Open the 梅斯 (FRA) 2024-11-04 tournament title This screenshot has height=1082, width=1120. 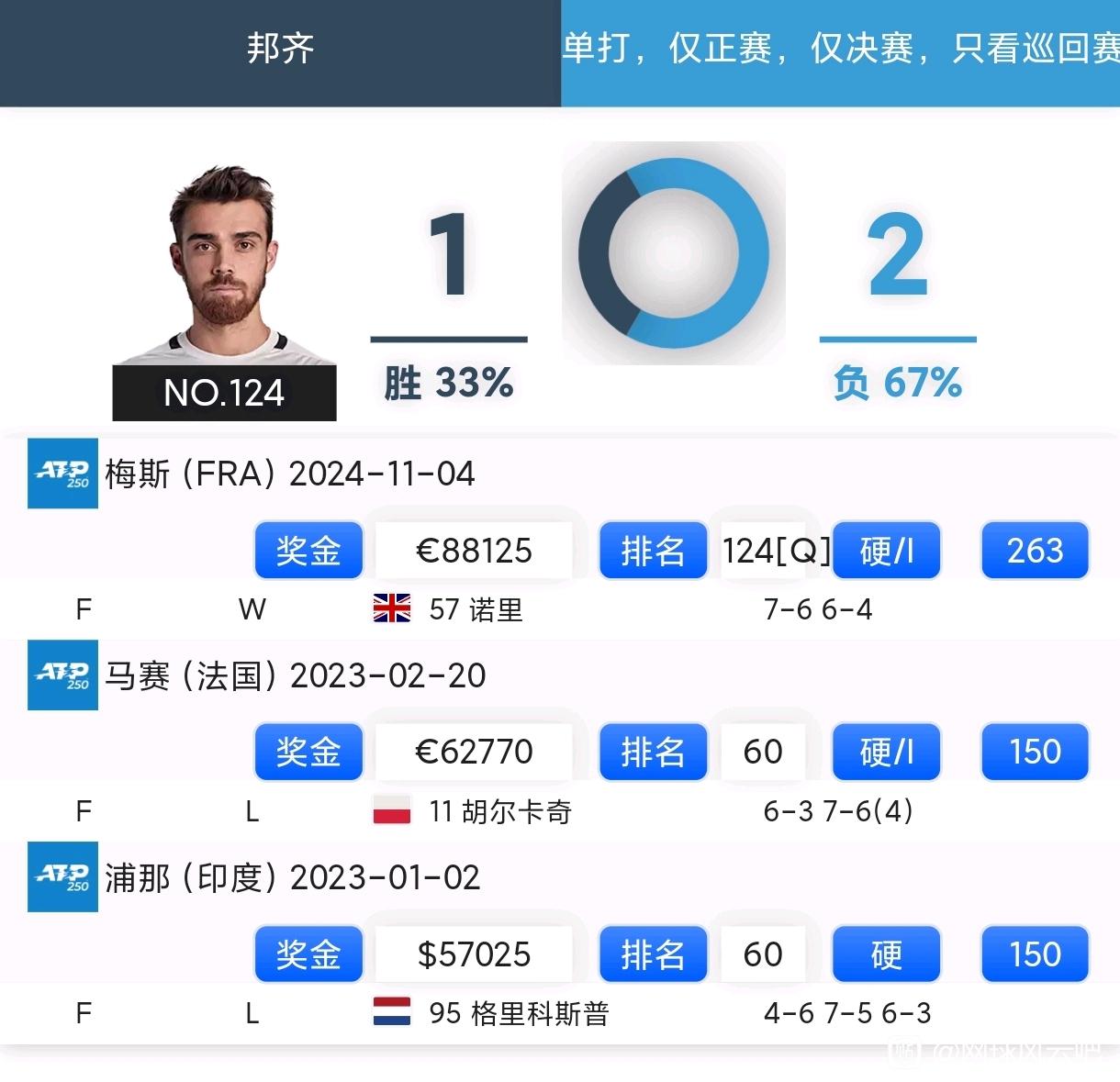(x=290, y=474)
